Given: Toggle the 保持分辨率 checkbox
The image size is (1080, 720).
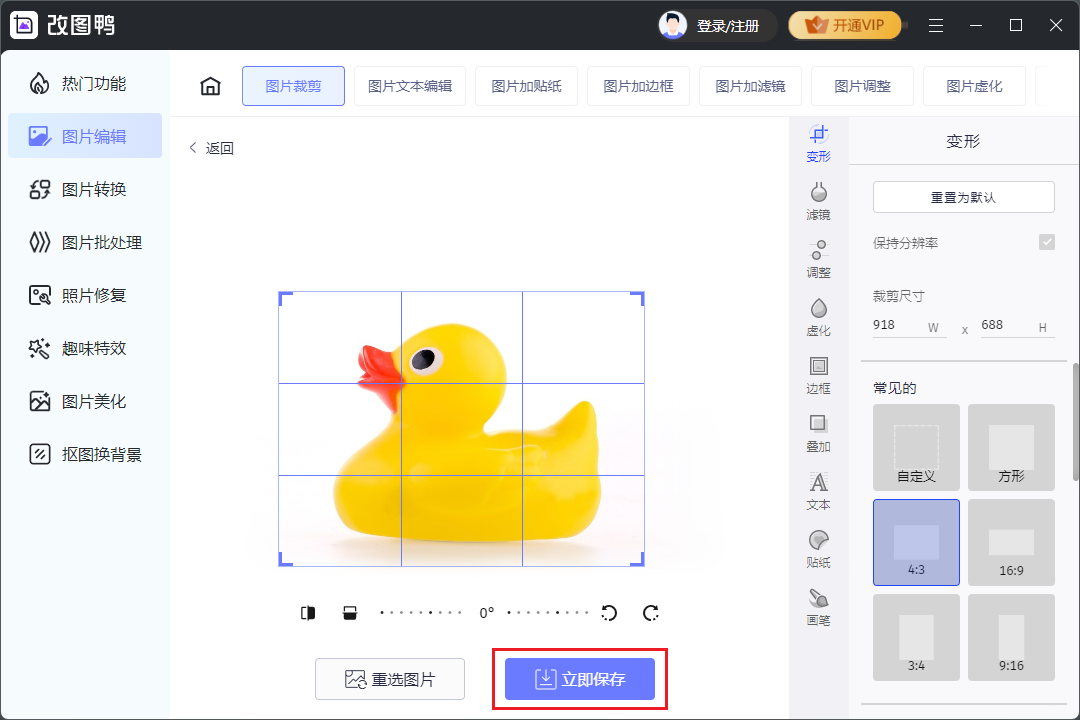Looking at the screenshot, I should (x=1046, y=242).
